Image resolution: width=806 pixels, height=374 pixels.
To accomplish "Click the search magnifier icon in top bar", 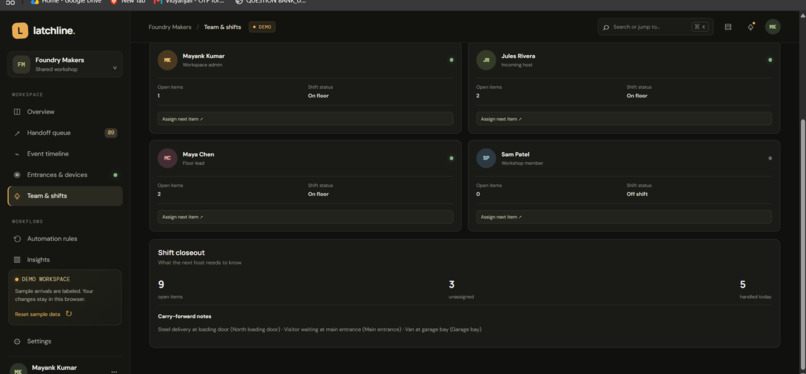I will pos(606,27).
